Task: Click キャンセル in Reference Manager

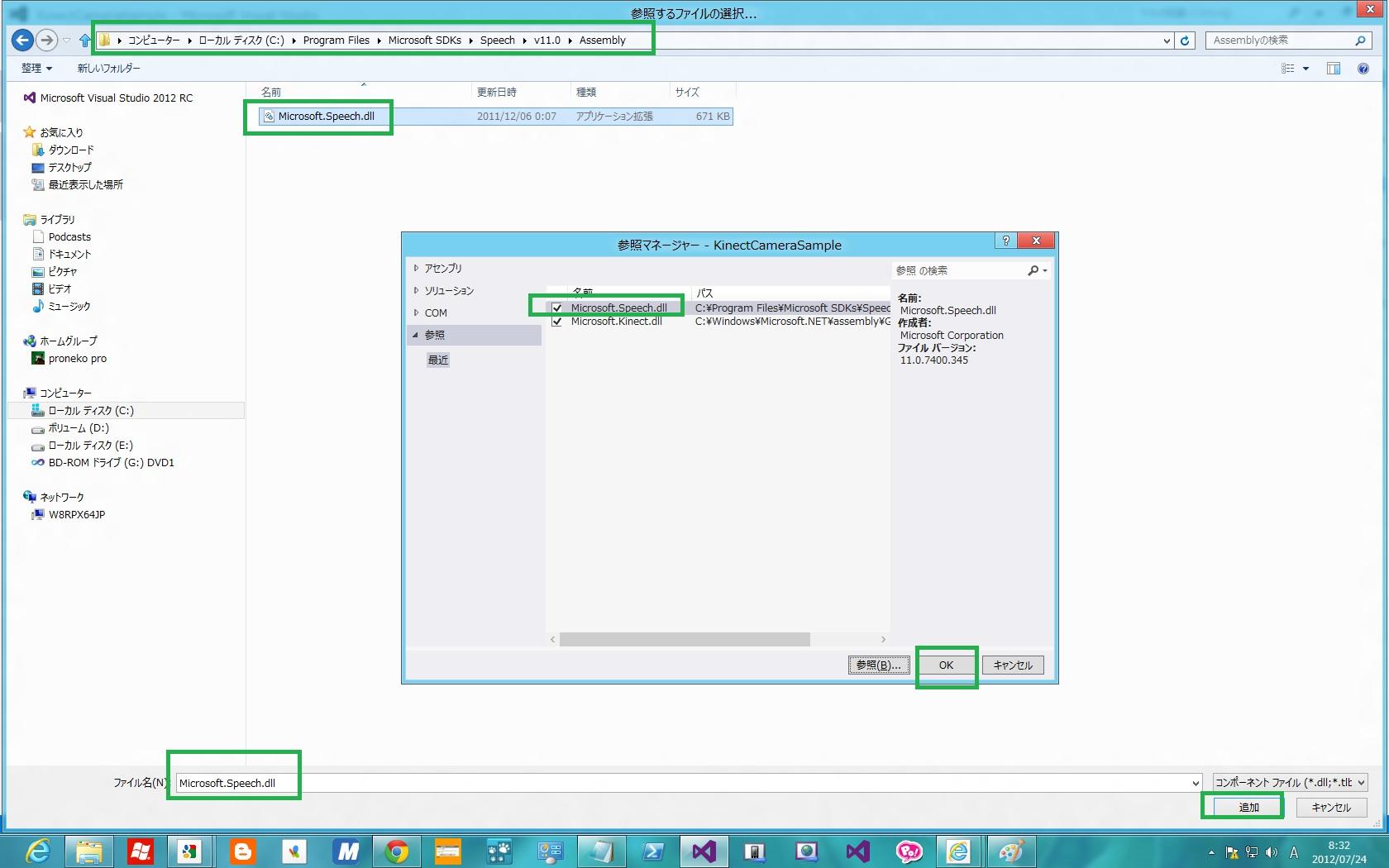Action: [1013, 665]
